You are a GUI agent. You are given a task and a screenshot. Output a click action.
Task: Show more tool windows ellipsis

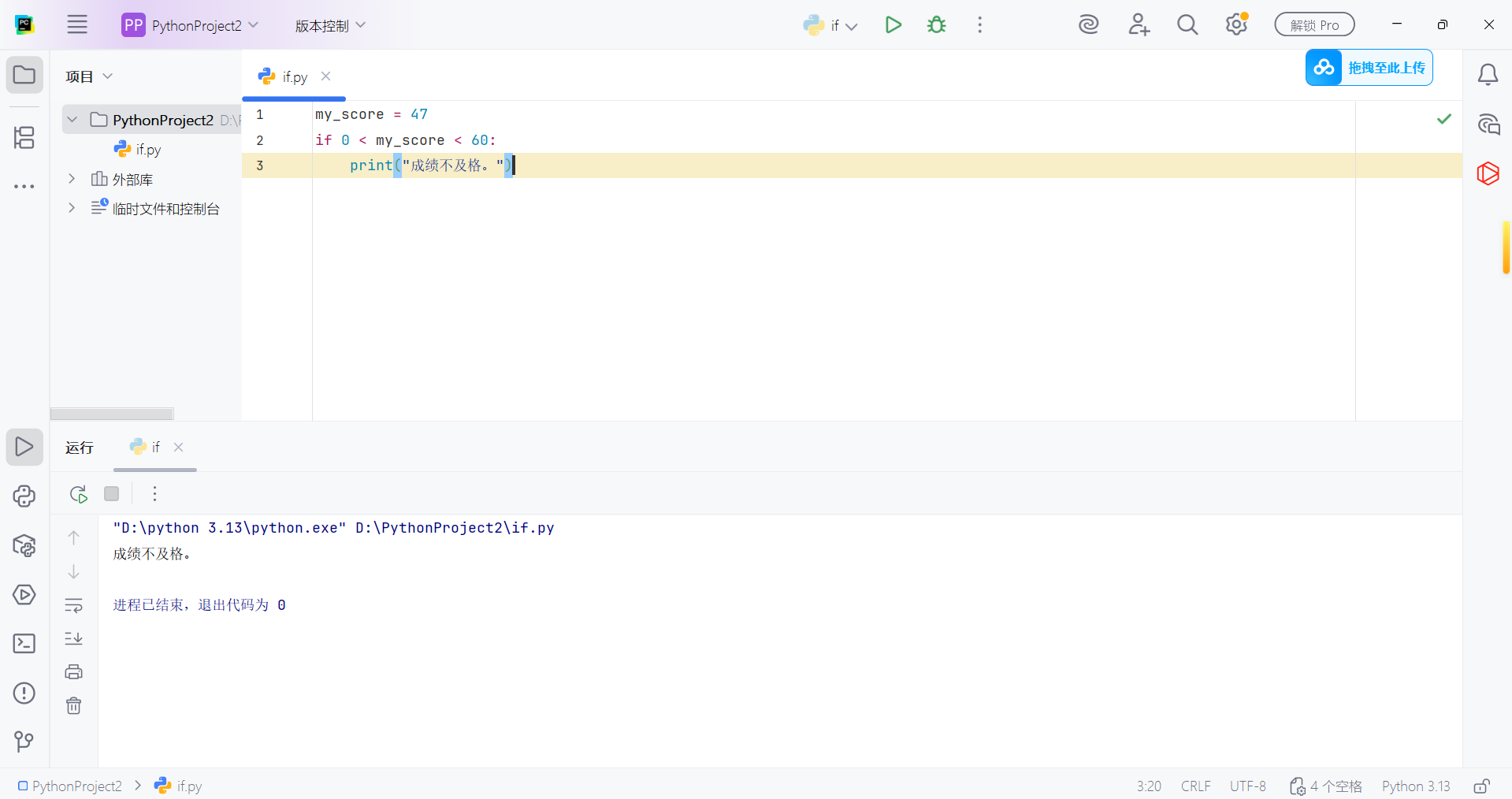coord(24,187)
